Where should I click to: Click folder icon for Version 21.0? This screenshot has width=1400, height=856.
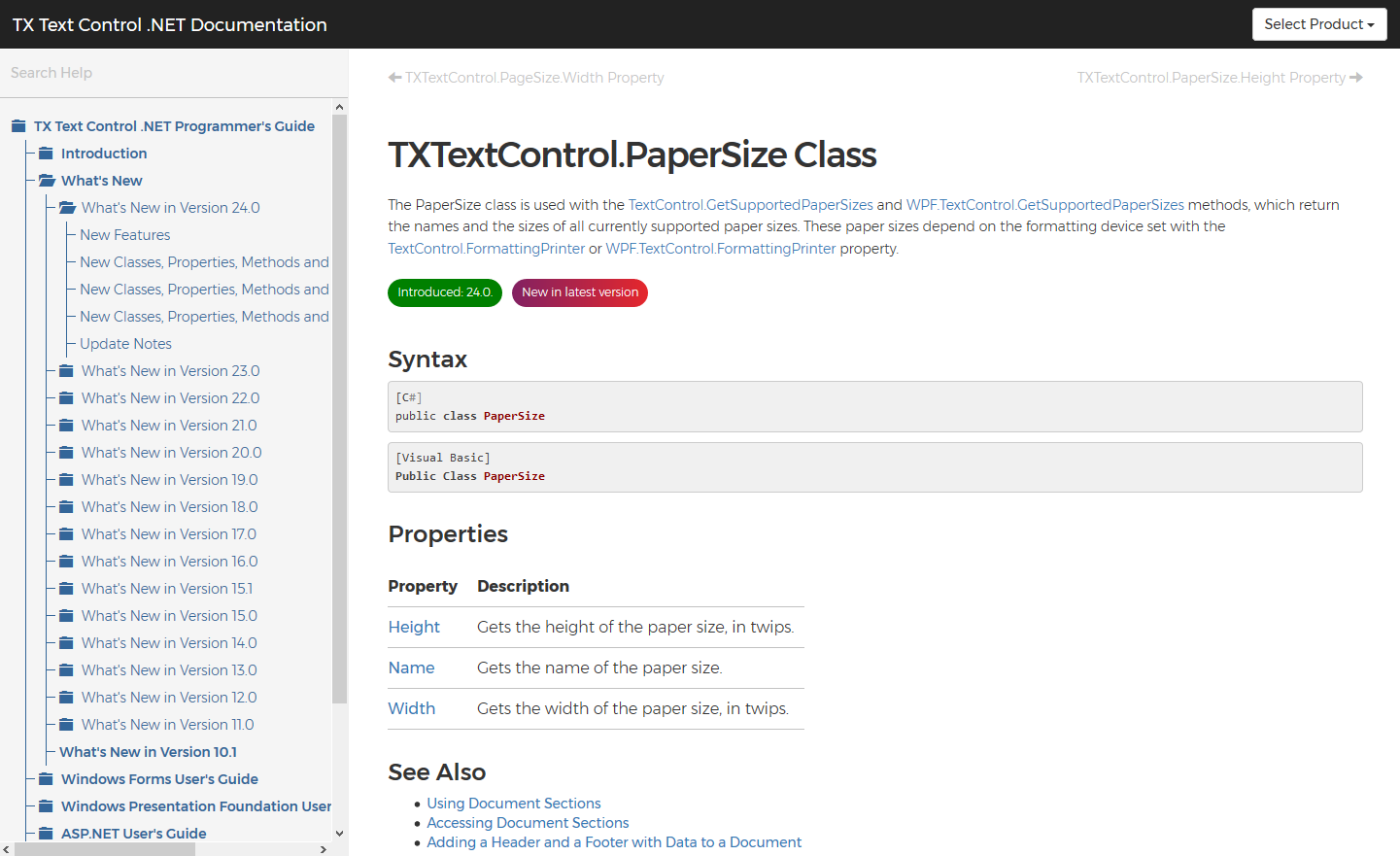[66, 426]
